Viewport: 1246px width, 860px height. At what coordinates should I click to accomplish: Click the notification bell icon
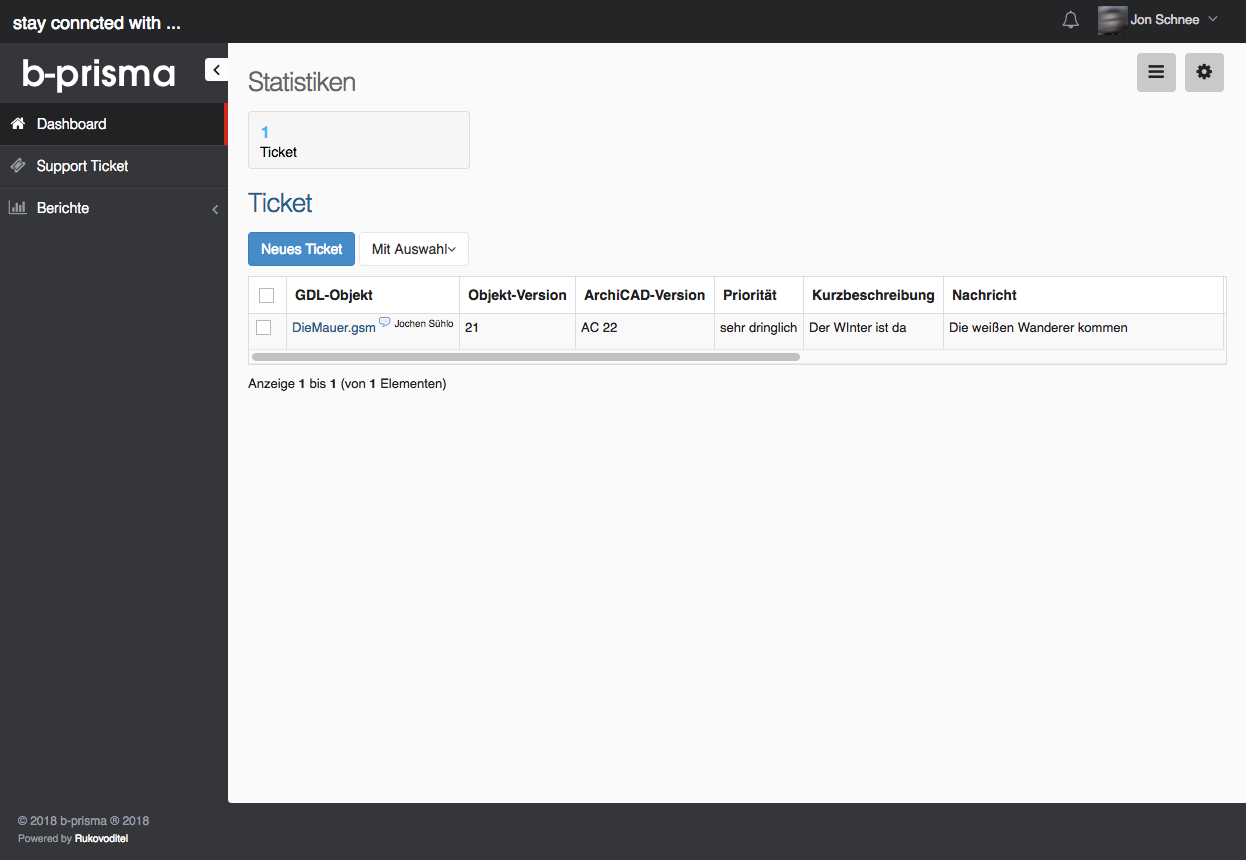pyautogui.click(x=1071, y=20)
